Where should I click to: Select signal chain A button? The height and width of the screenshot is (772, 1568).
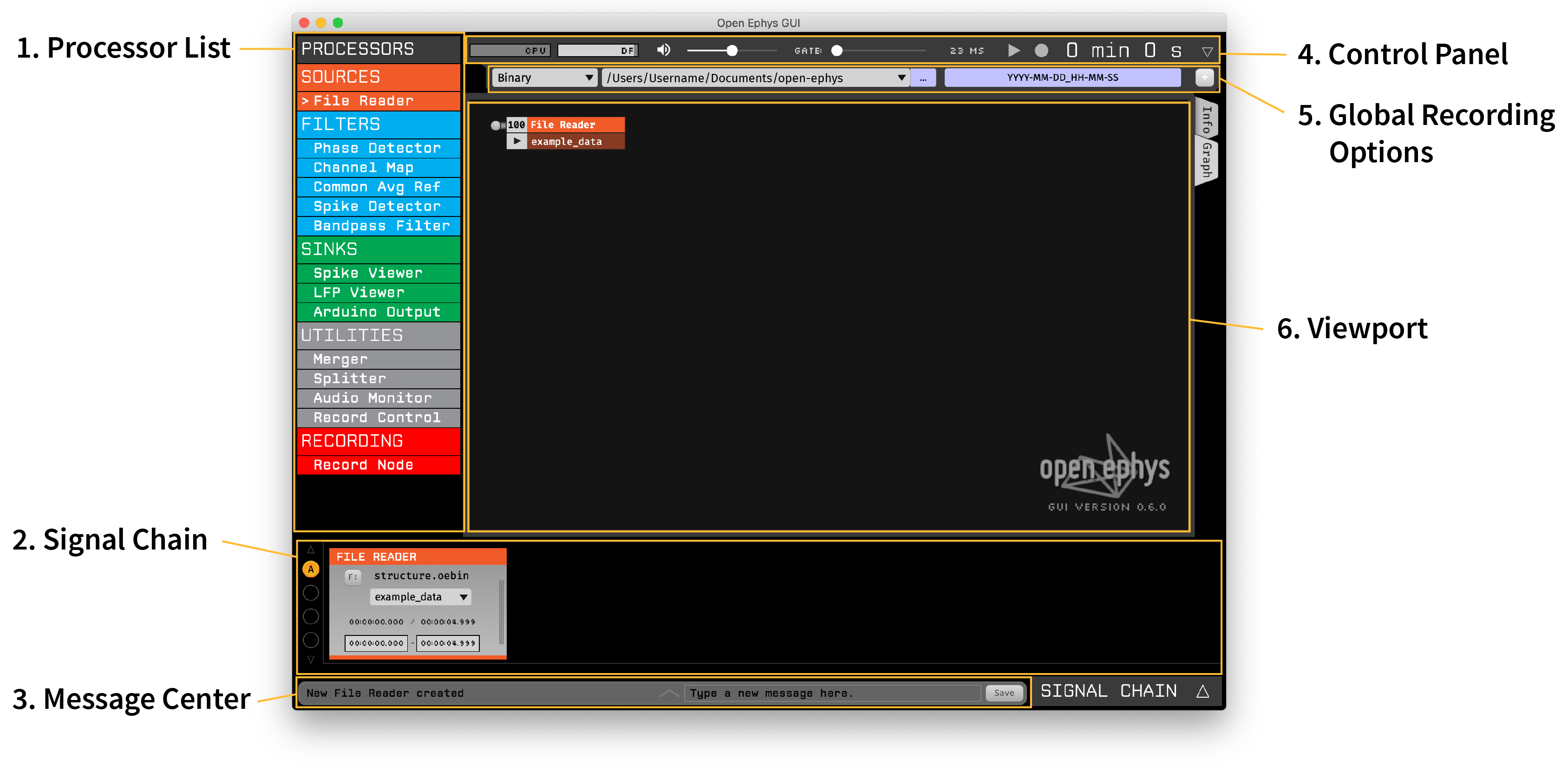pyautogui.click(x=310, y=569)
